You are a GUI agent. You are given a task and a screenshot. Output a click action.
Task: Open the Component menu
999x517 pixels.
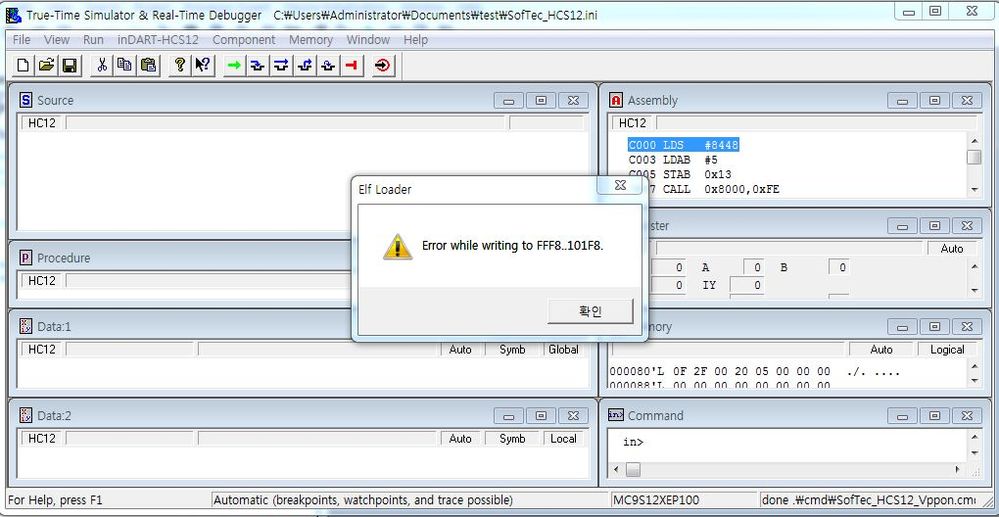[244, 40]
